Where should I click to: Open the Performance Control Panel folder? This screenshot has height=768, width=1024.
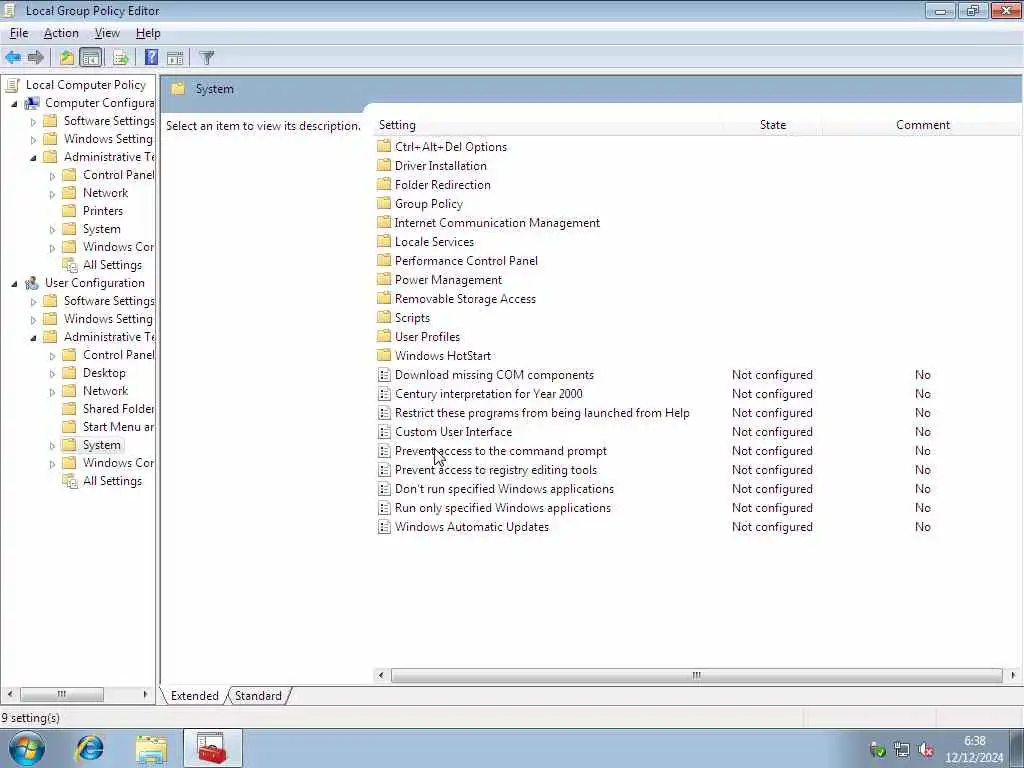click(x=466, y=261)
